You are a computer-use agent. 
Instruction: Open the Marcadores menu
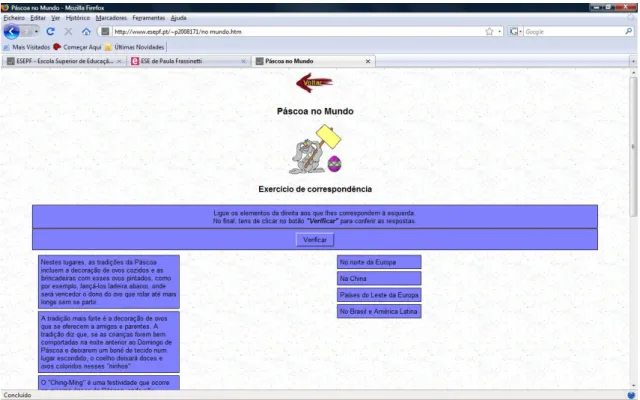click(111, 18)
